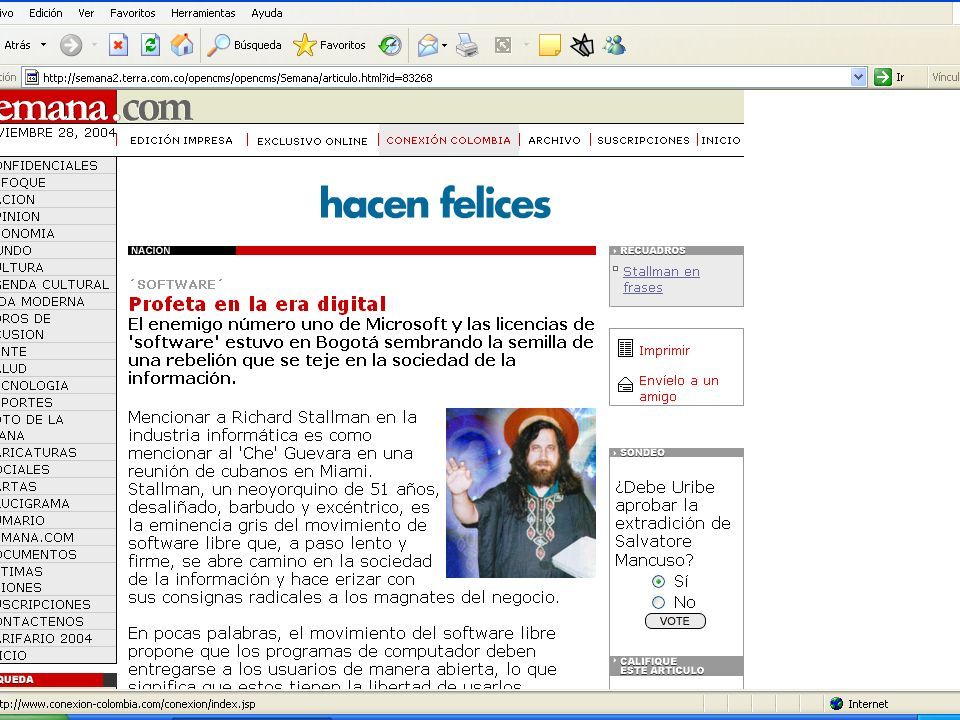Select the No radio option
The width and height of the screenshot is (960, 720).
(x=658, y=602)
